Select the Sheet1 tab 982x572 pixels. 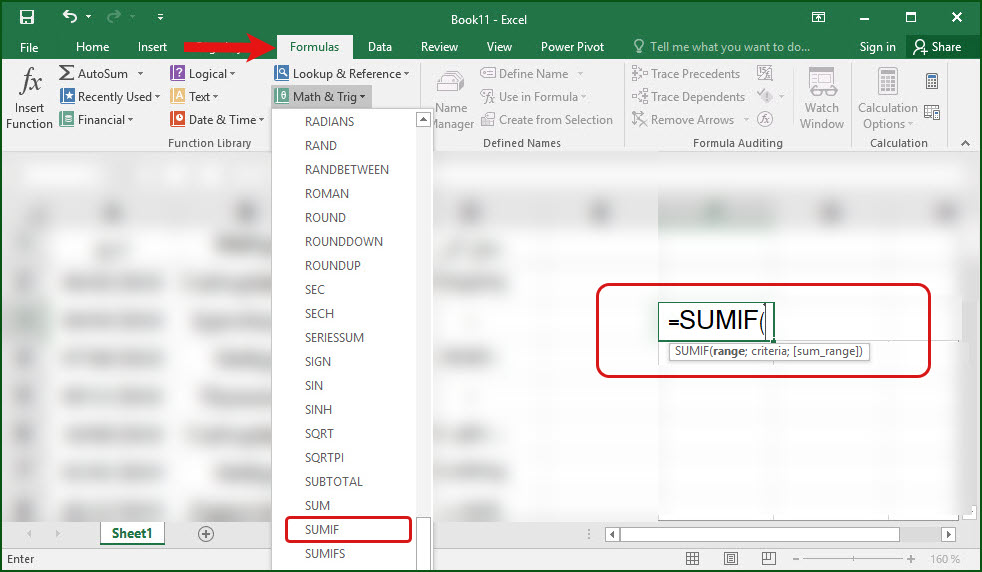(x=132, y=533)
